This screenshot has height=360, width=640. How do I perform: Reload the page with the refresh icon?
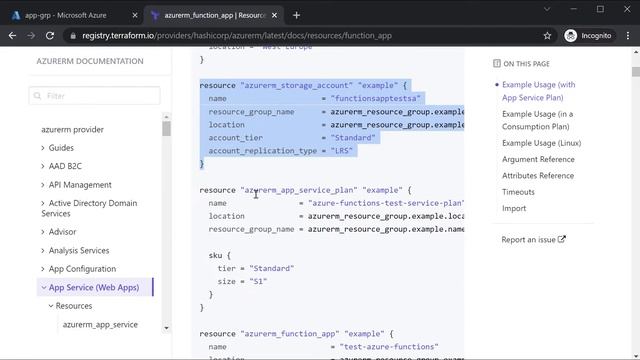point(50,36)
